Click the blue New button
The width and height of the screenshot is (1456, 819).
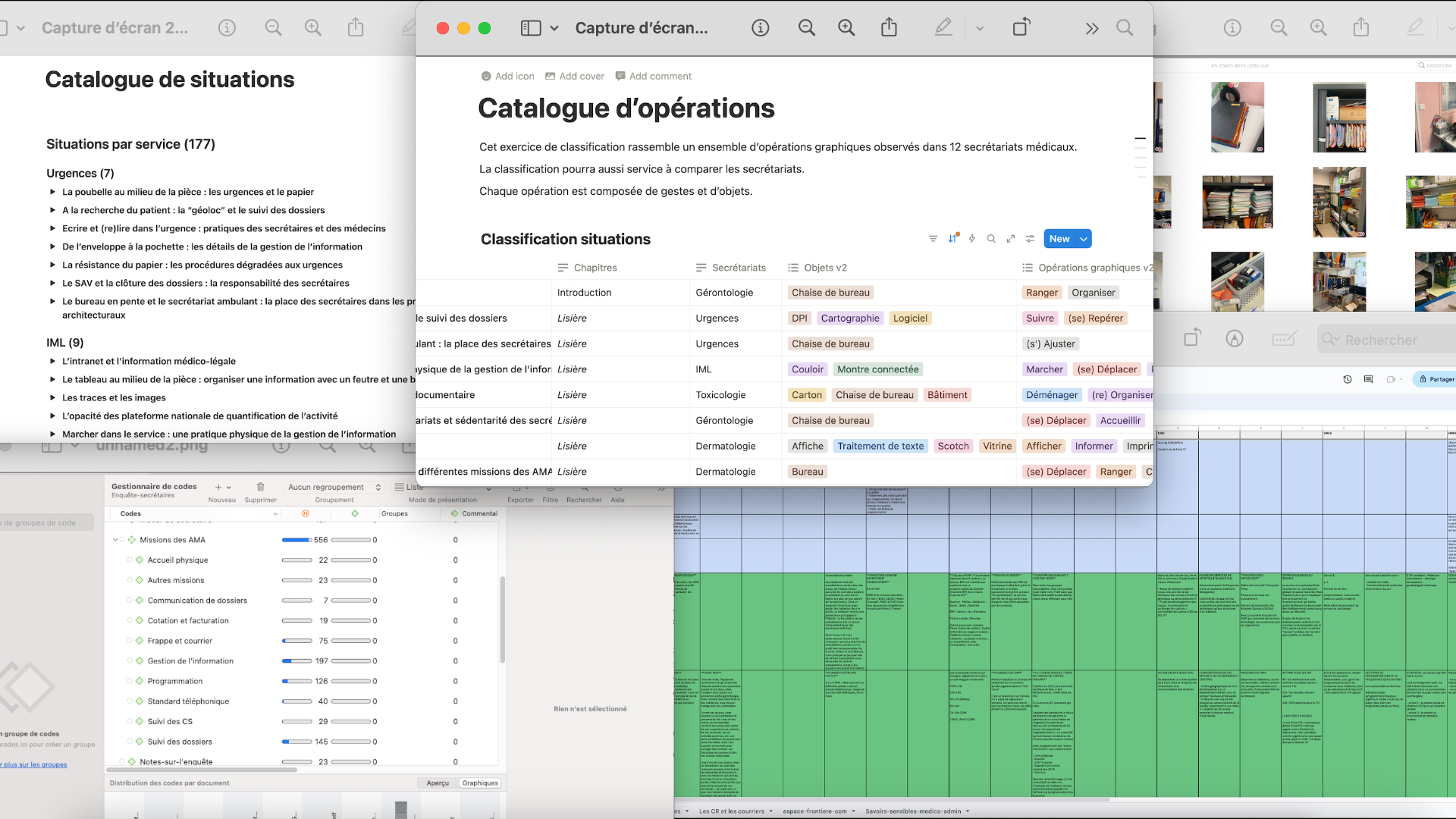(x=1059, y=239)
